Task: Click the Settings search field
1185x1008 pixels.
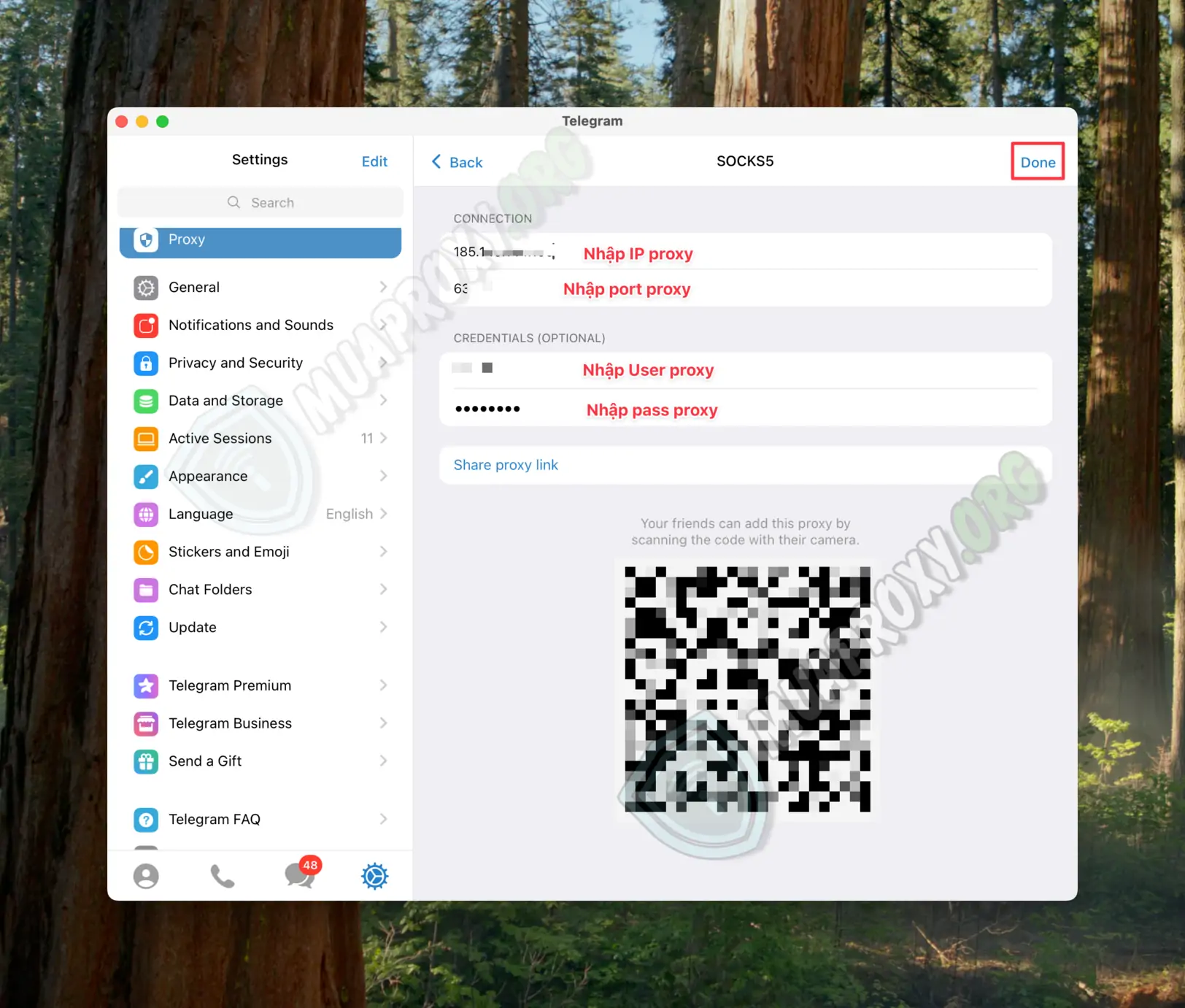Action: pyautogui.click(x=260, y=202)
